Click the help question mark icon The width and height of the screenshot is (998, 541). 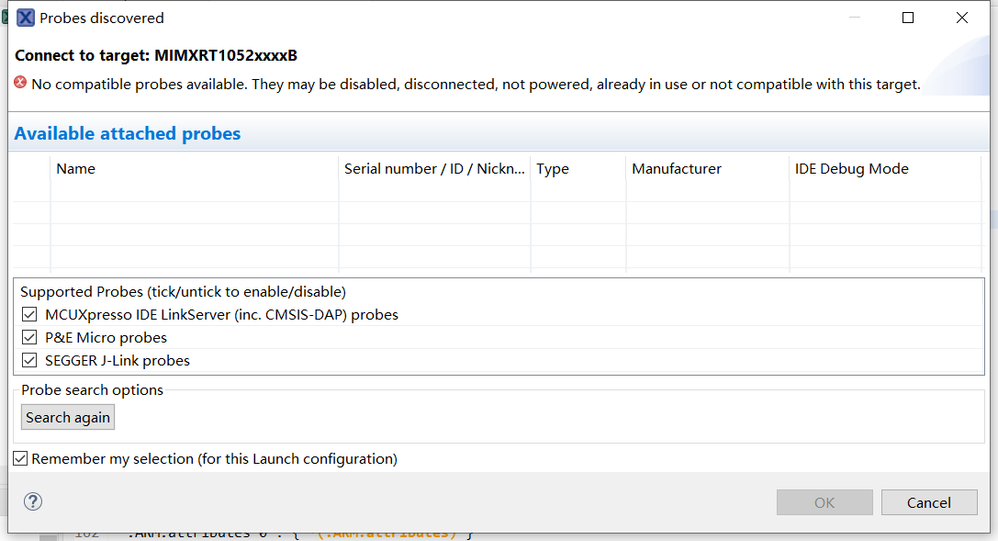[33, 502]
